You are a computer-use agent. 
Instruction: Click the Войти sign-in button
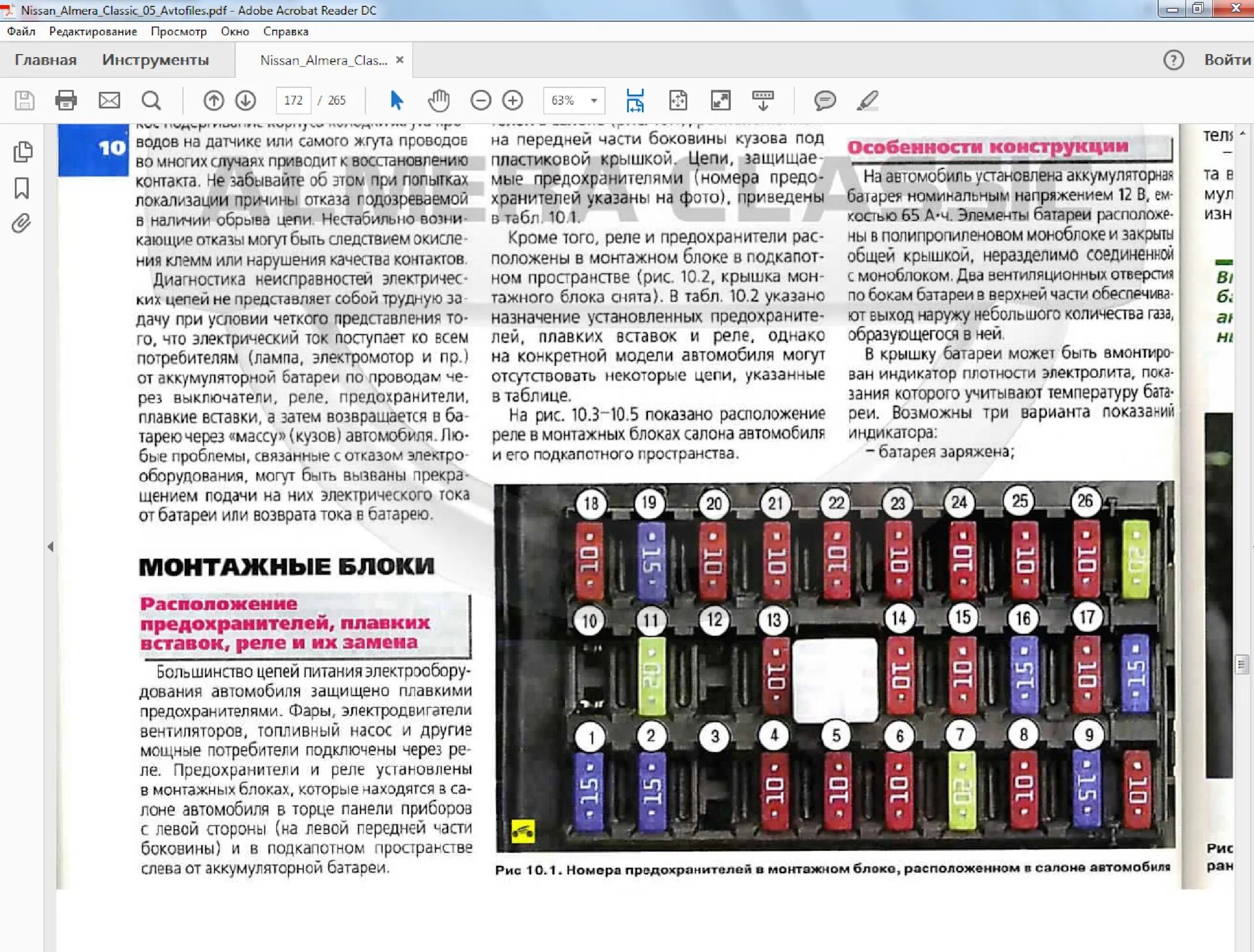pos(1227,60)
